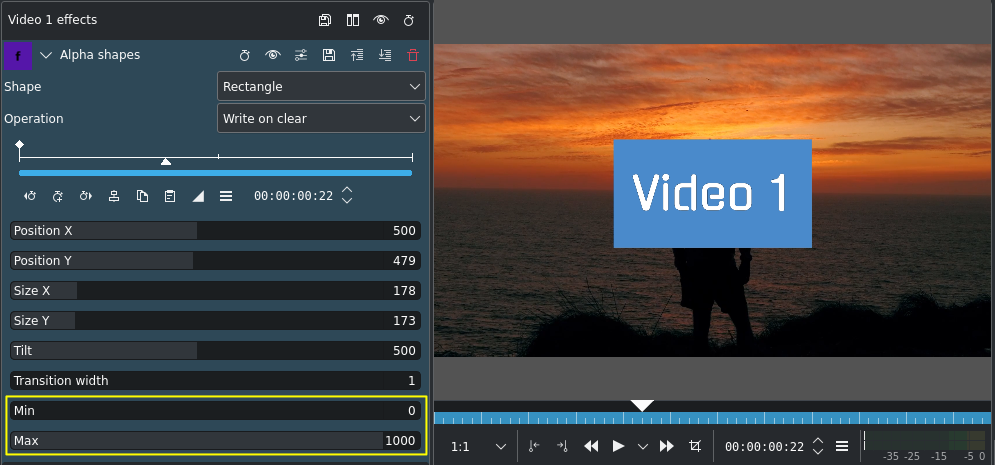Toggle keyframes for Alpha shapes effect
Screen dimensions: 995x465
[x=244, y=55]
